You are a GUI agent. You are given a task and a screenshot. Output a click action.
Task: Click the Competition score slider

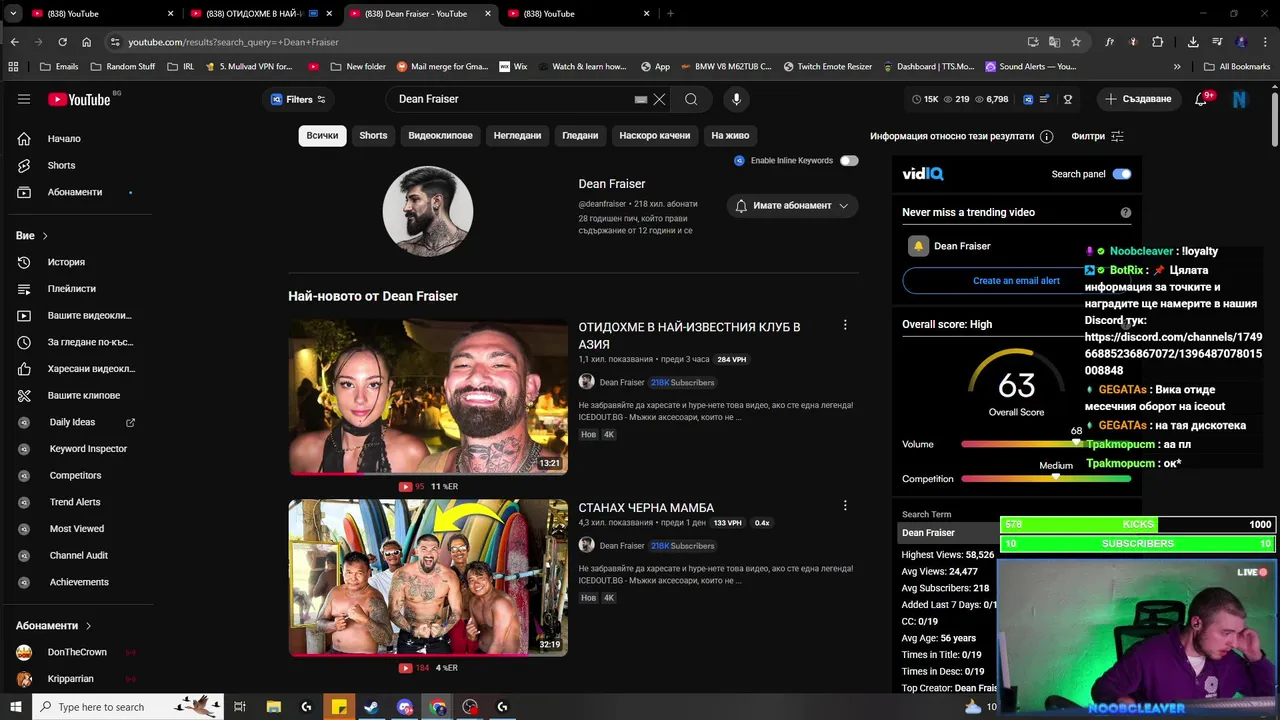pyautogui.click(x=1046, y=479)
